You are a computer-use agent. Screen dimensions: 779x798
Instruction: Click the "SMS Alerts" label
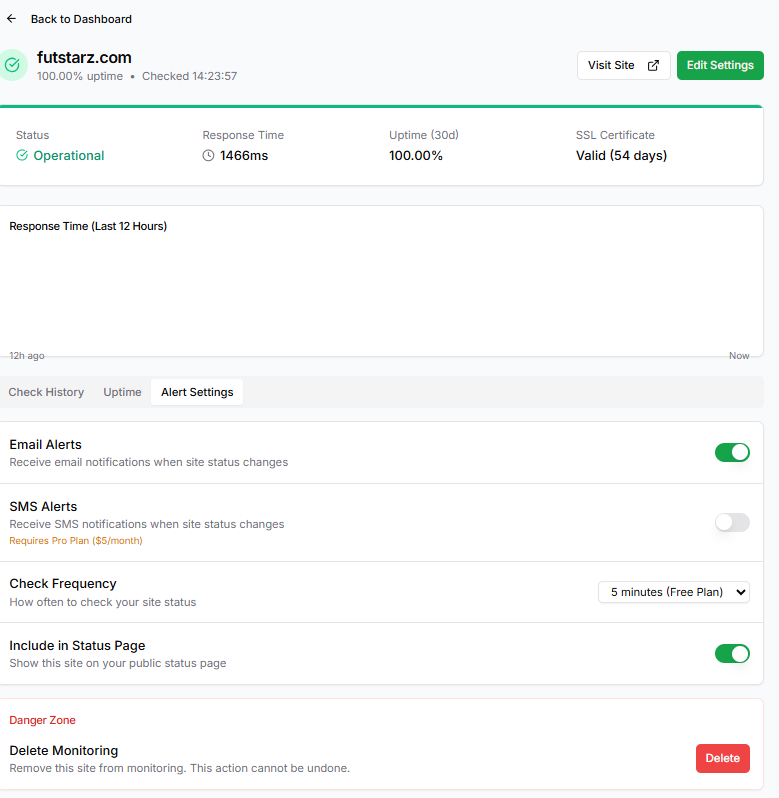pos(43,506)
